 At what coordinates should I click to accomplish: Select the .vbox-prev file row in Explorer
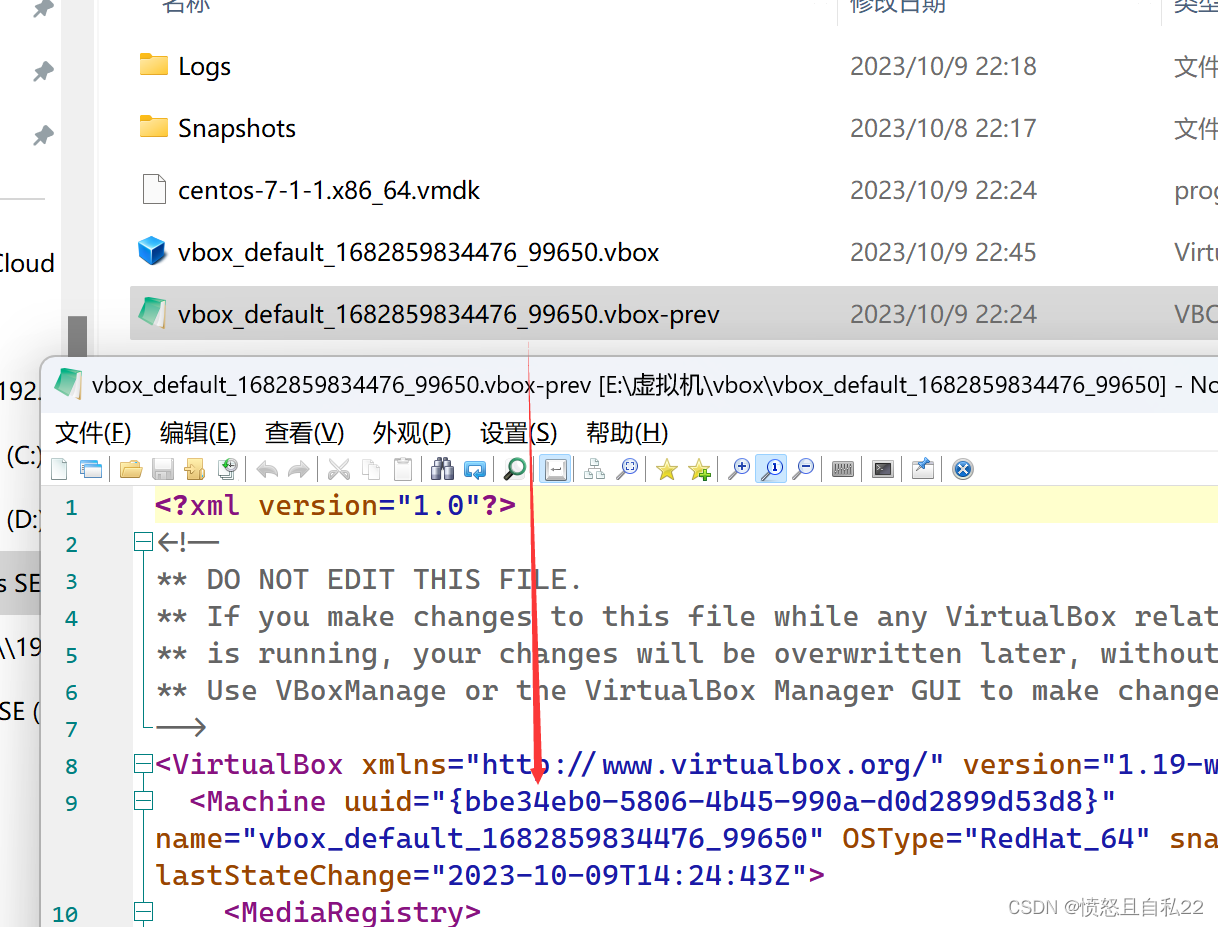click(x=674, y=315)
